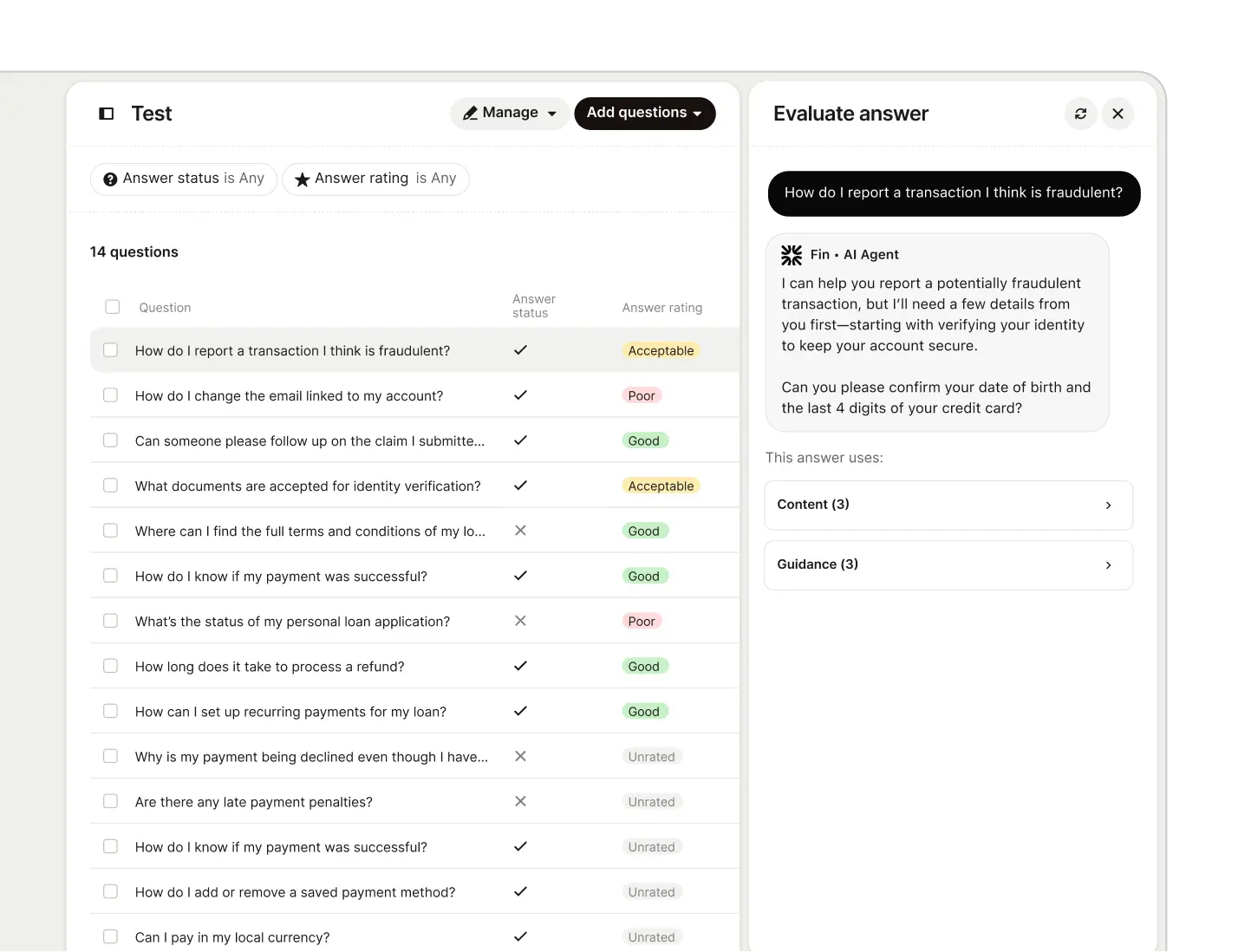Screen dimensions: 1238x952
Task: Click the checkmark status for email change question
Action: [x=520, y=395]
